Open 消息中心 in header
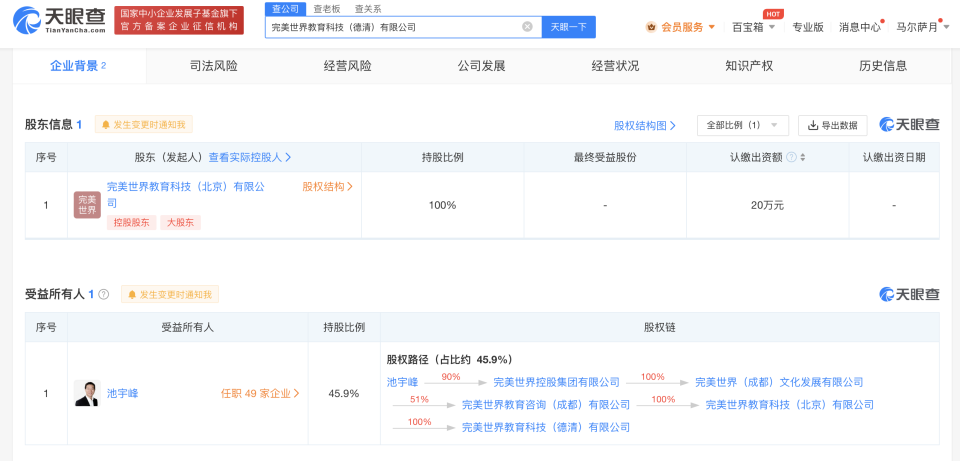The image size is (960, 461). click(x=860, y=27)
